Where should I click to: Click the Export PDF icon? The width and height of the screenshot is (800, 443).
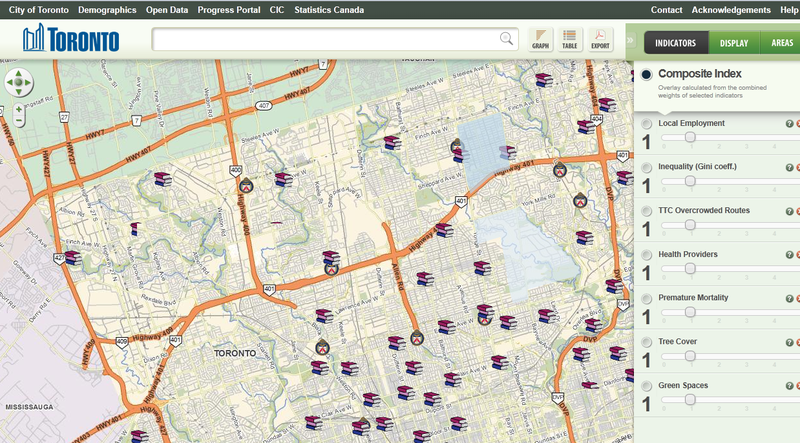click(x=600, y=39)
